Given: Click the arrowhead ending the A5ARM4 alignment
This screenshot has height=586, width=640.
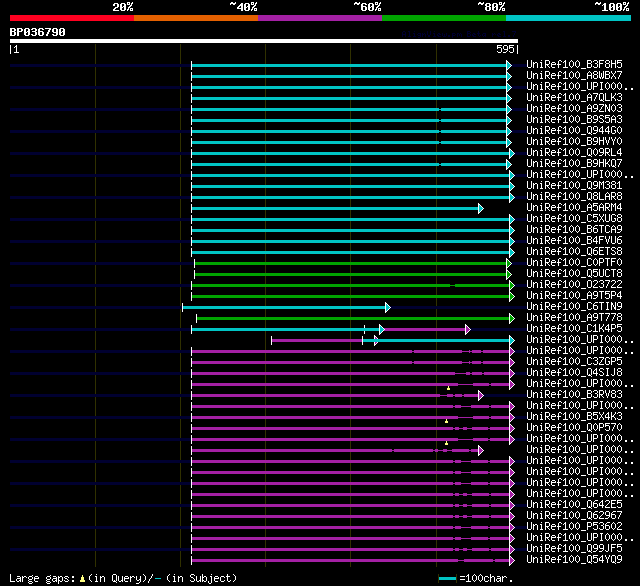Looking at the screenshot, I should tap(481, 209).
